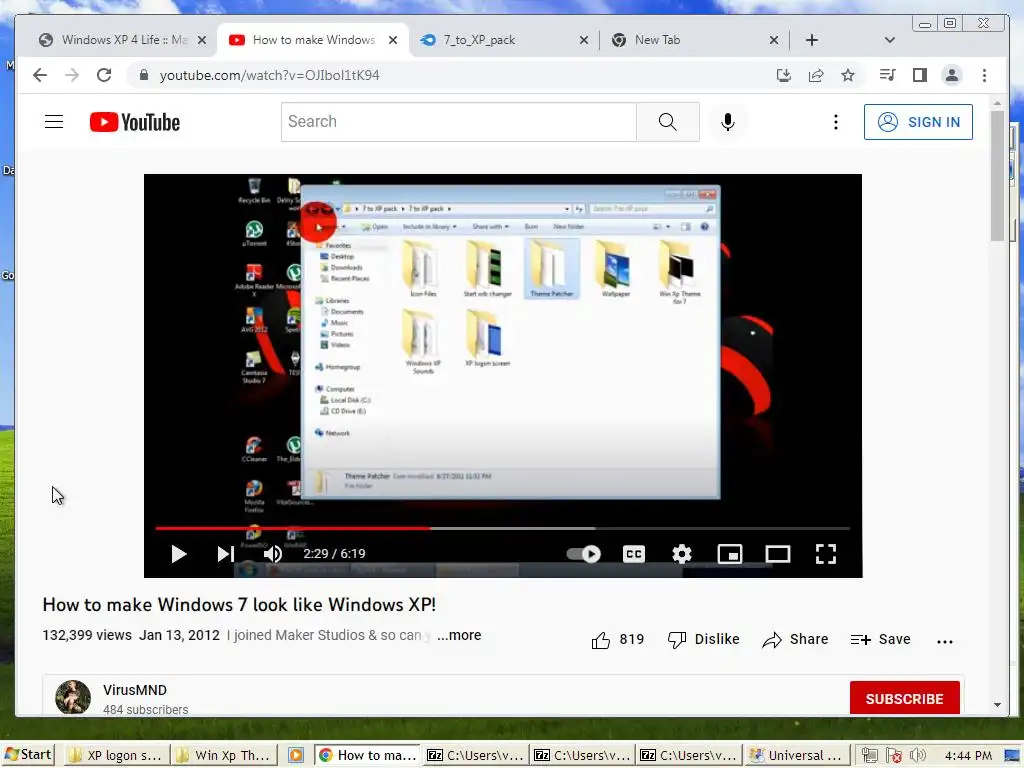Open the Chrome profile avatar
This screenshot has height=768, width=1024.
(952, 75)
